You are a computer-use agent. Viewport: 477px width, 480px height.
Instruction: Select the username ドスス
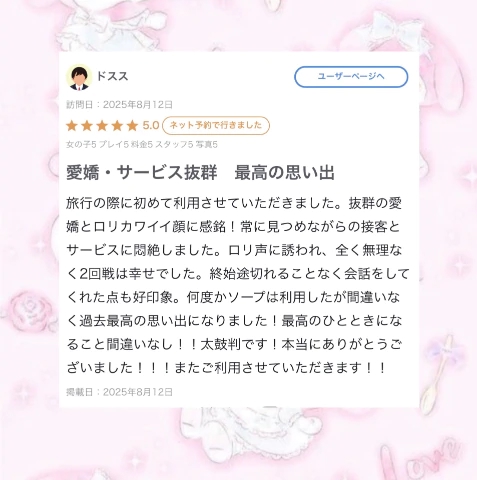(112, 76)
